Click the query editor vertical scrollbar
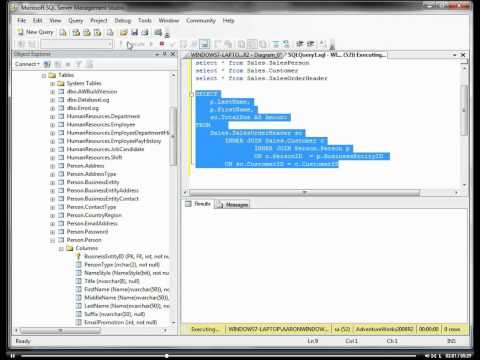480x360 pixels. [464, 110]
